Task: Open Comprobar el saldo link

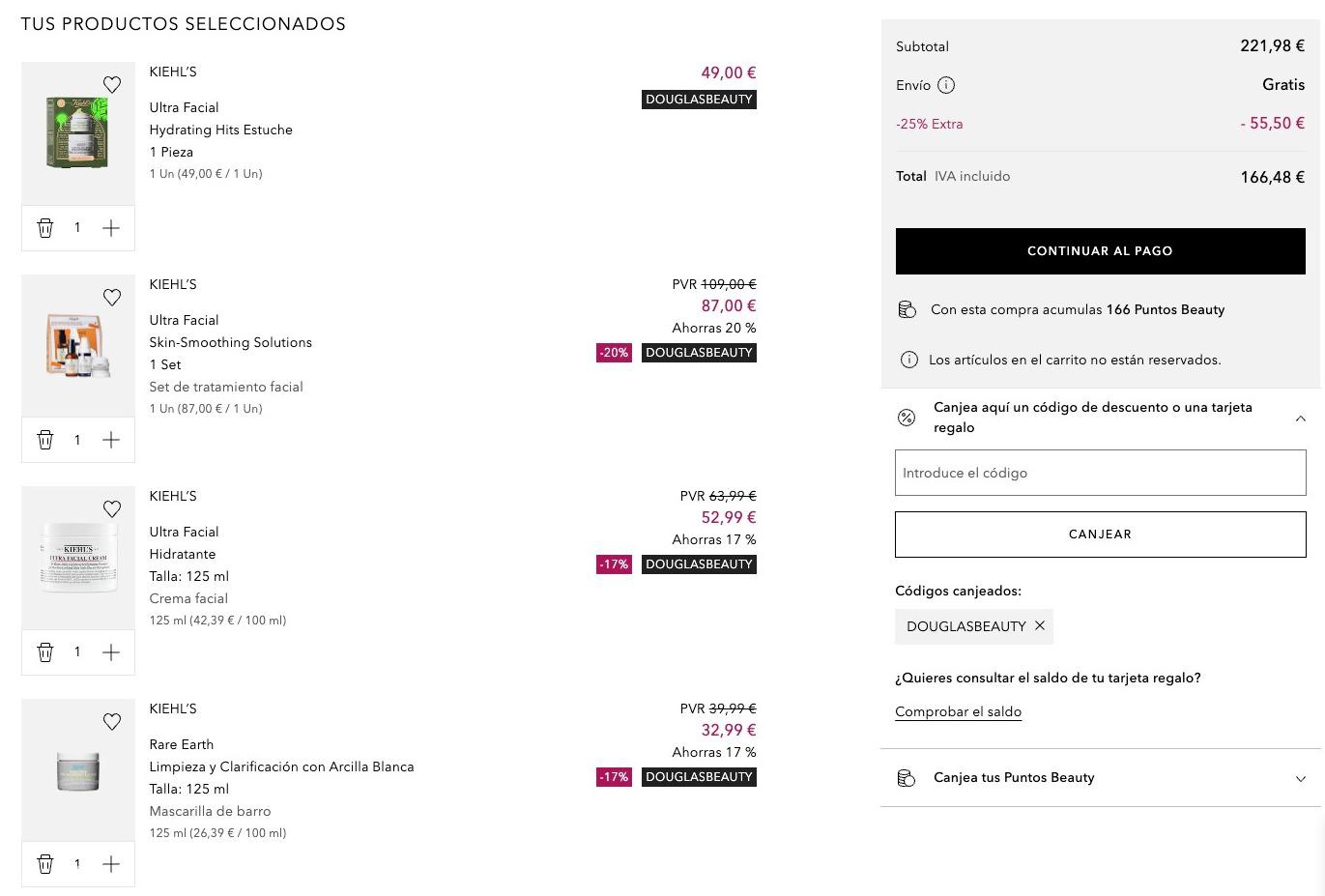Action: coord(958,711)
